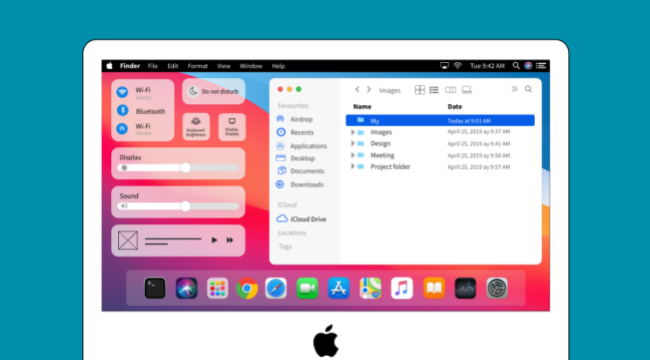Screen dimensions: 650x360
Task: Toggle Keyboard brightness tile
Action: 196,127
